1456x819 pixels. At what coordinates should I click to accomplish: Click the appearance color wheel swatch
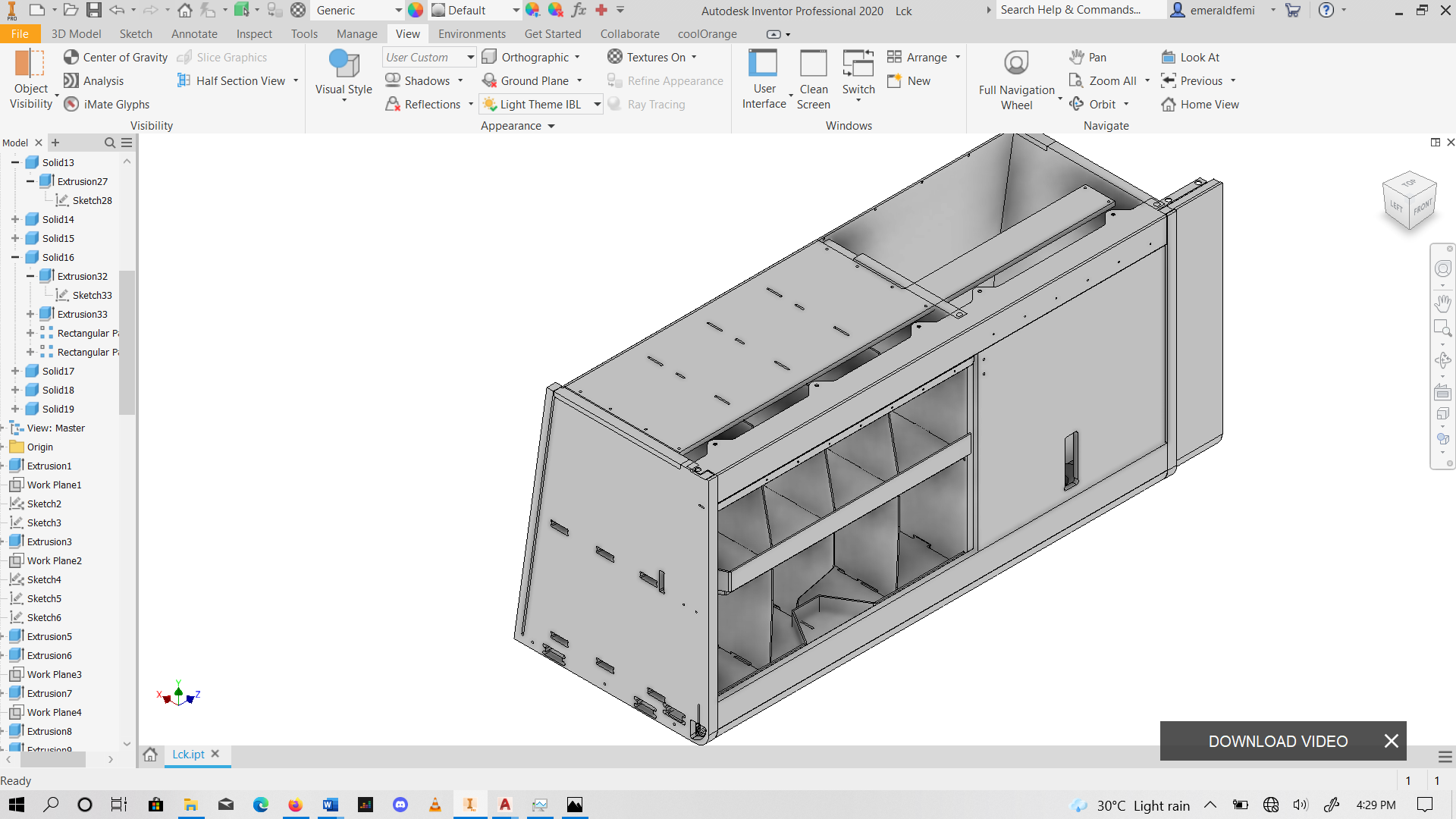416,10
